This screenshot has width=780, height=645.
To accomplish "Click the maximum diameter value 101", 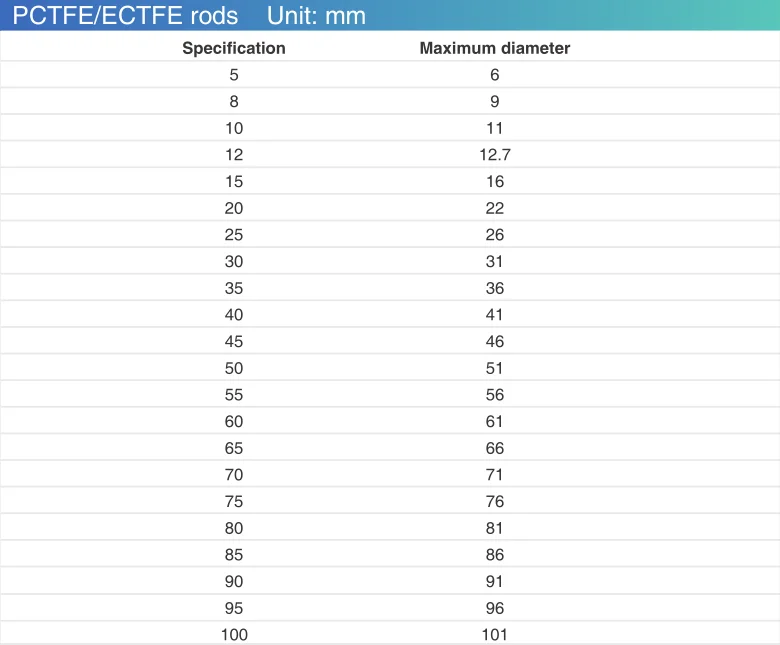I will click(x=494, y=634).
